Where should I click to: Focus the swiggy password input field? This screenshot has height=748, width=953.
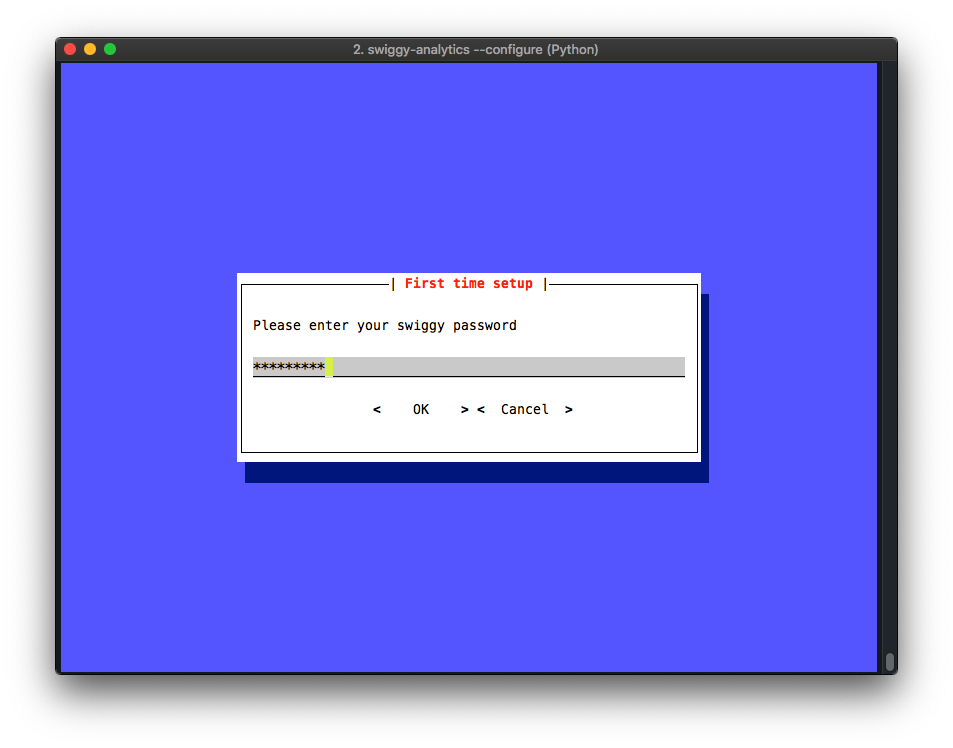click(469, 367)
